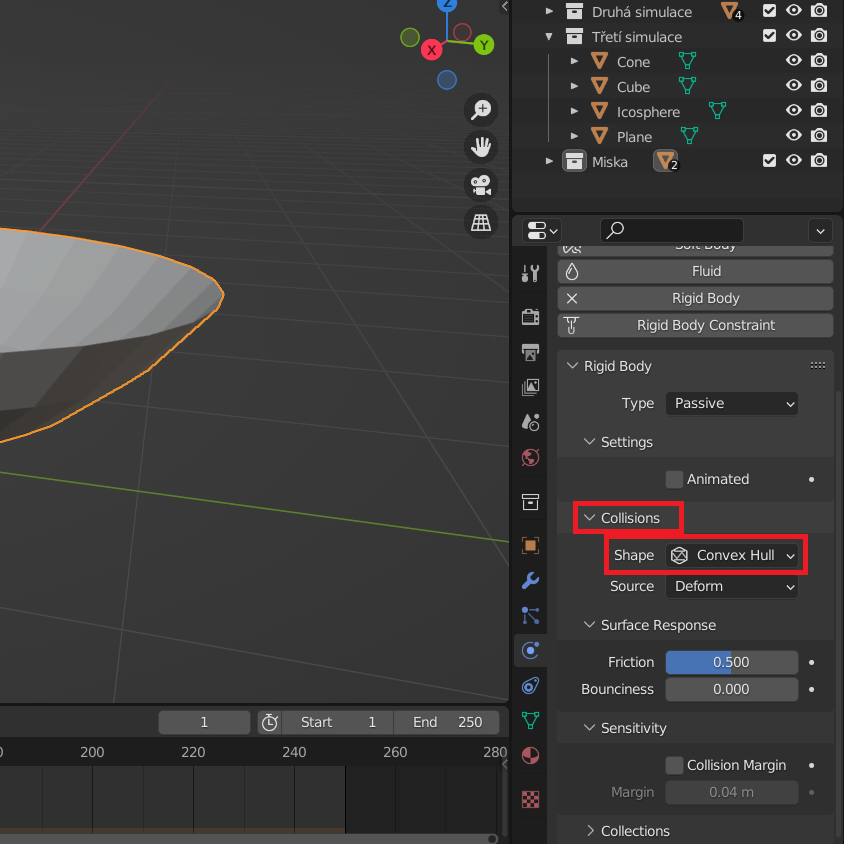Viewport: 844px width, 844px height.
Task: Enable the Collision Margin checkbox
Action: (675, 765)
